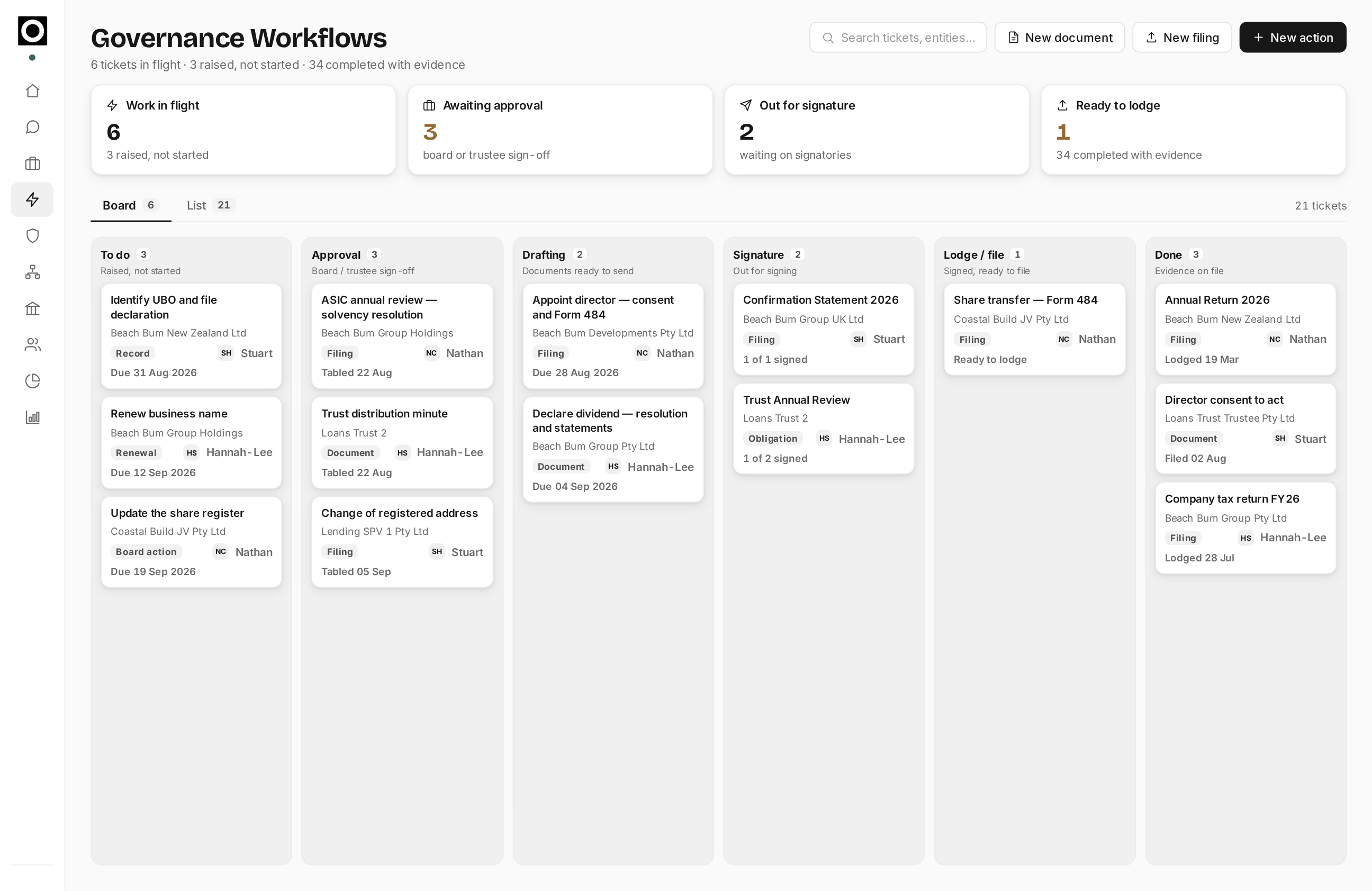Open the Identify UBO and file declaration ticket
Screen dimensions: 1372x891
click(192, 336)
